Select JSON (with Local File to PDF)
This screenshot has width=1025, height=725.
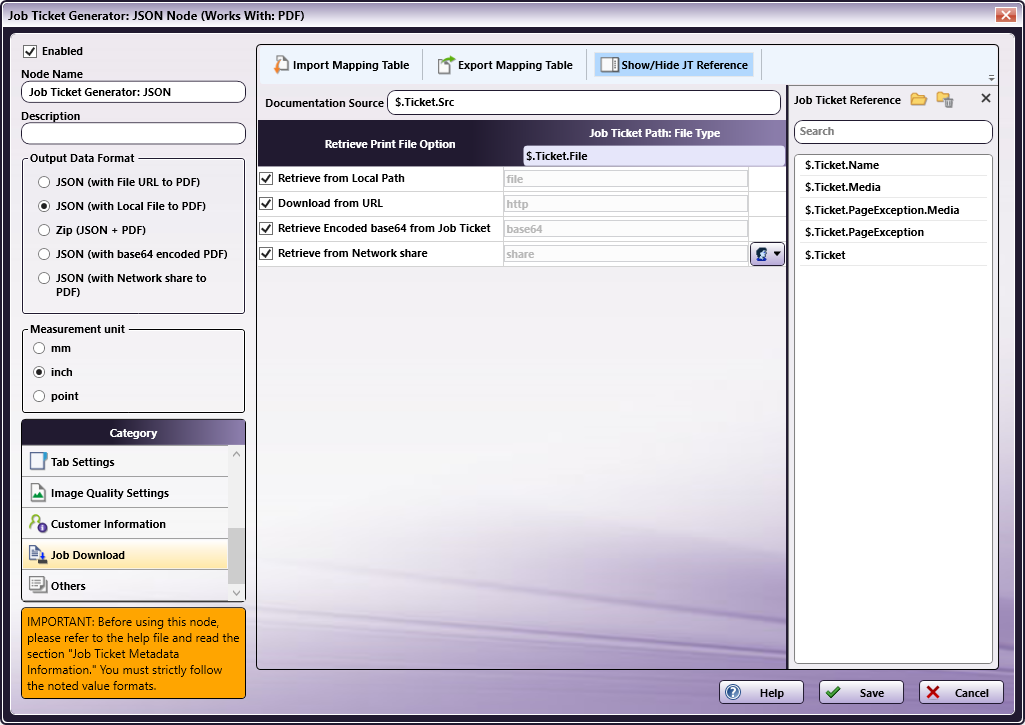point(44,206)
